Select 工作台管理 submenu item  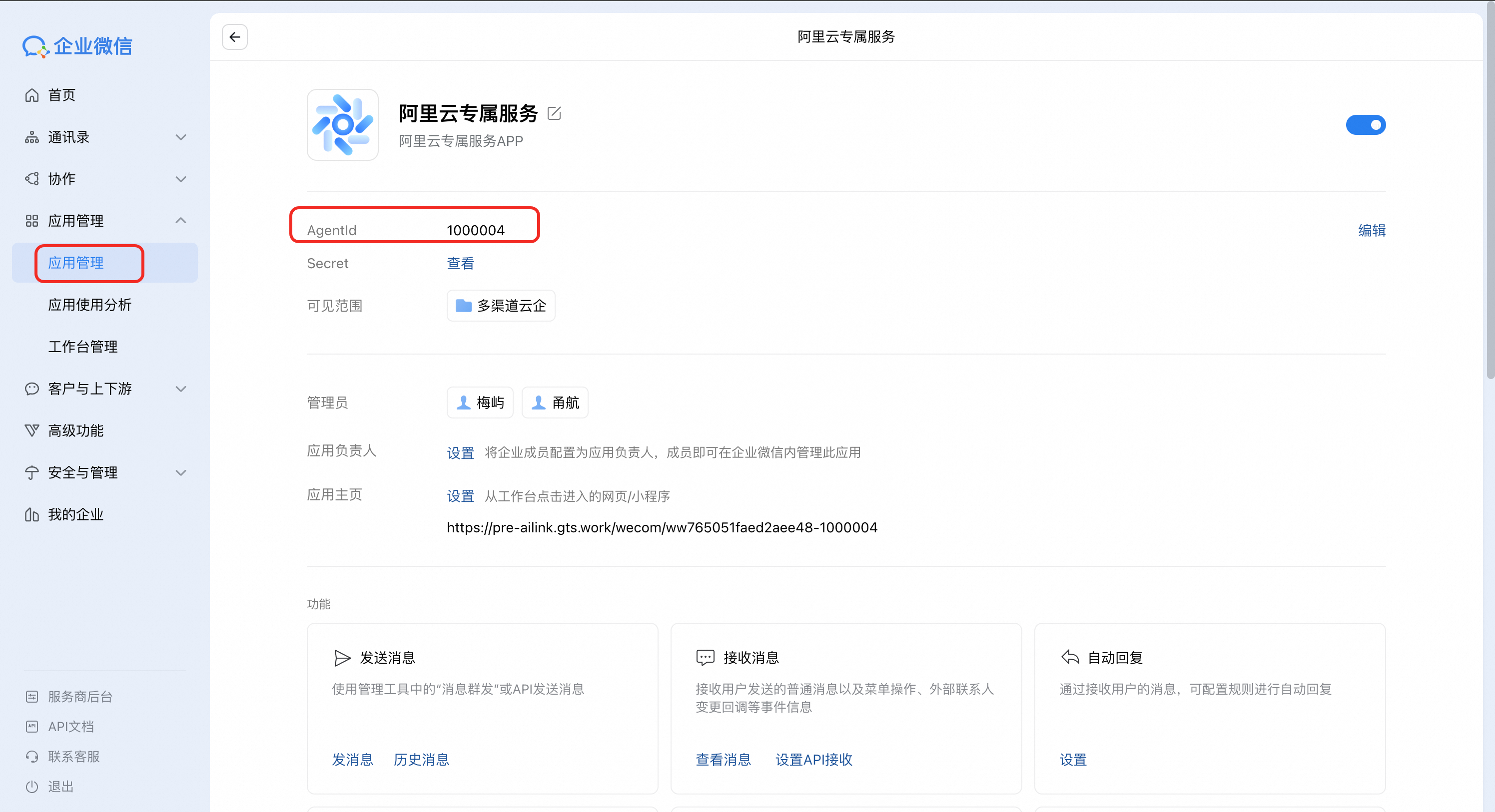(x=82, y=346)
